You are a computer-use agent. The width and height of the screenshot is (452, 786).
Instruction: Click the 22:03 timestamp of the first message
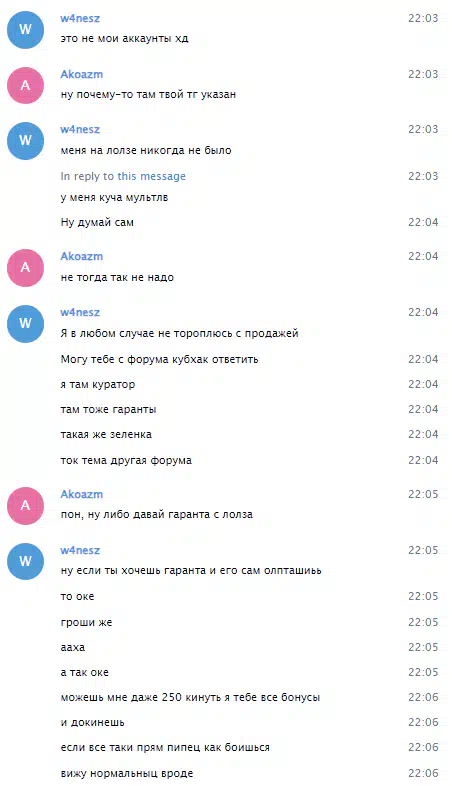[x=423, y=19]
